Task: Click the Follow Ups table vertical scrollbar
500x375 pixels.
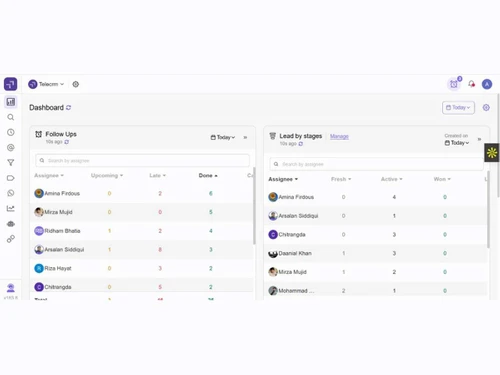Action: 254,206
